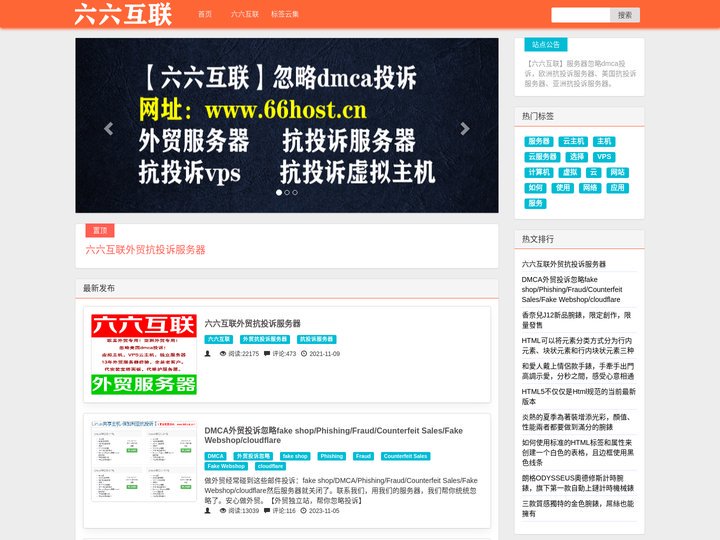Click the 使用 hot tag
This screenshot has height=540, width=720.
click(x=562, y=188)
